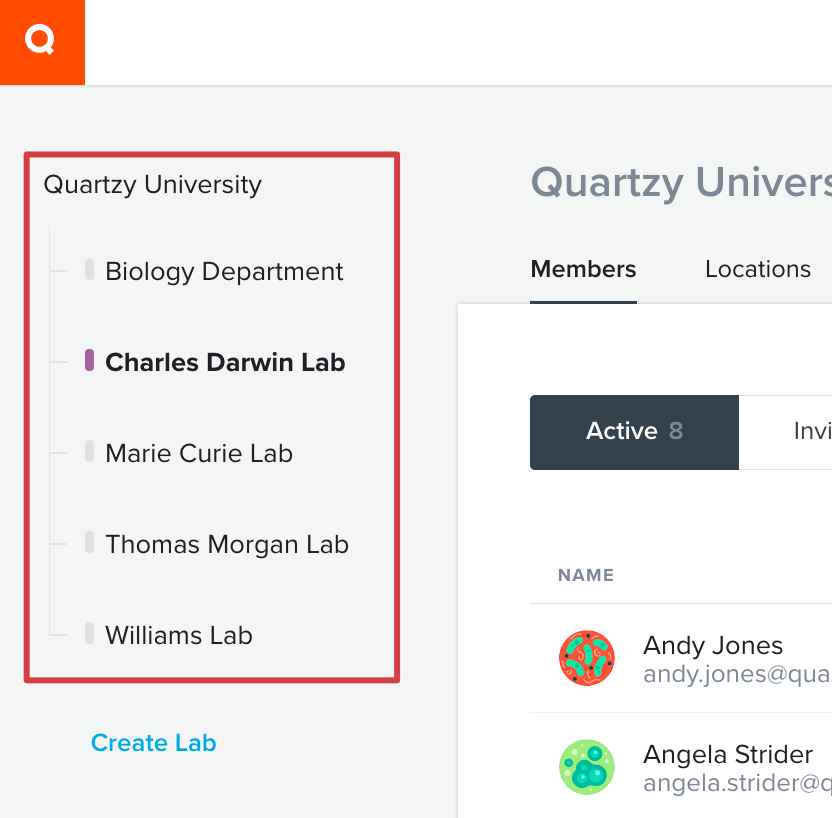Switch to the Marie Curie Lab
Screen dimensions: 832x818
click(x=199, y=454)
